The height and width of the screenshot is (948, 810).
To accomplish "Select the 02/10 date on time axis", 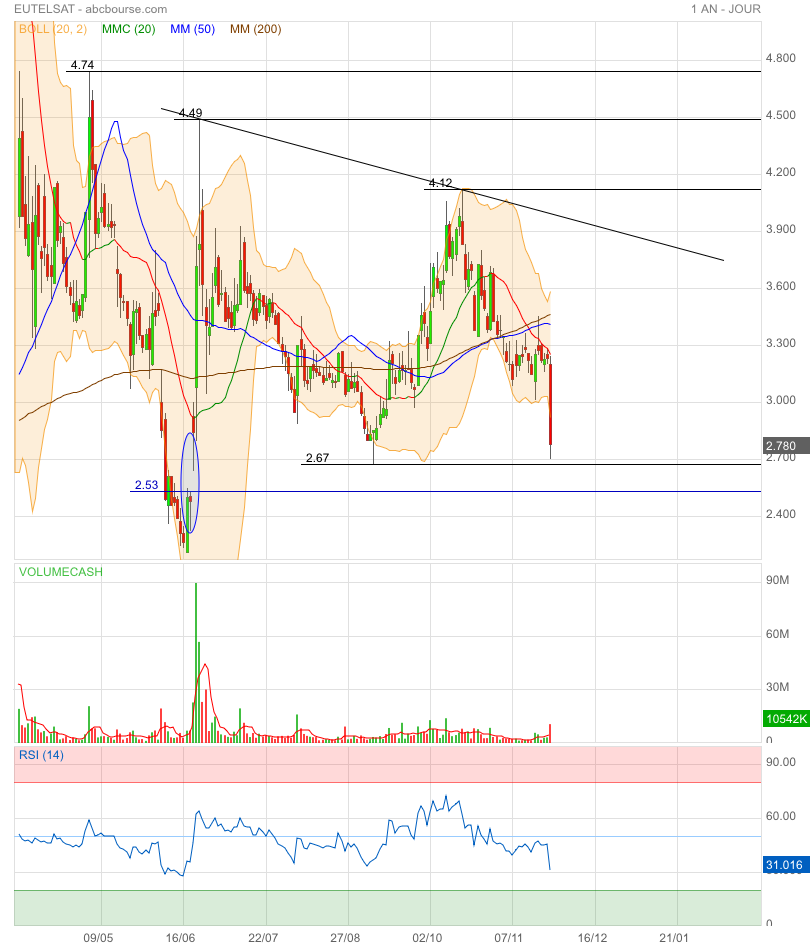I will [x=428, y=938].
